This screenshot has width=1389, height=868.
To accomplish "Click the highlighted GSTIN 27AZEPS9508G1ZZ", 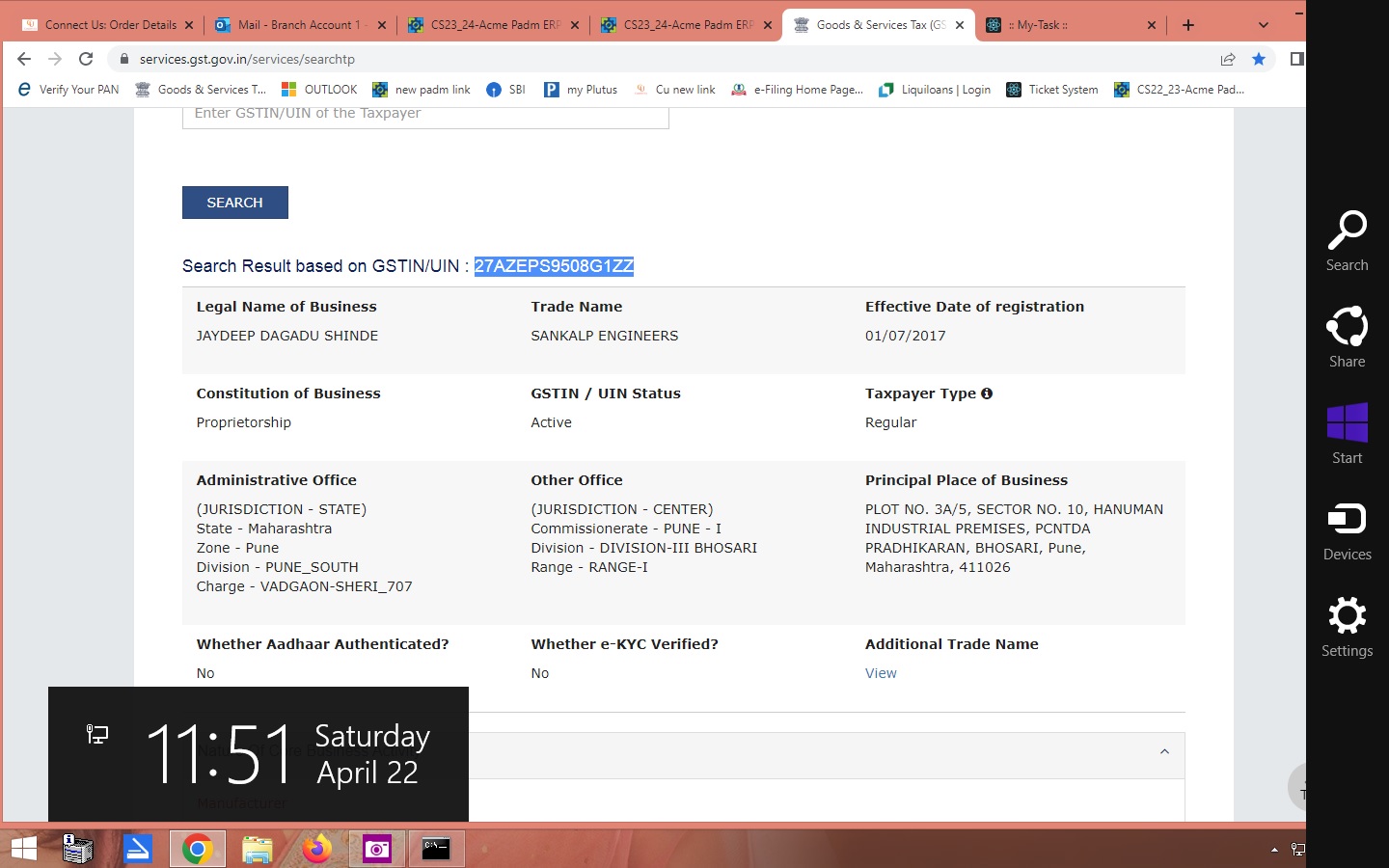I will click(554, 266).
